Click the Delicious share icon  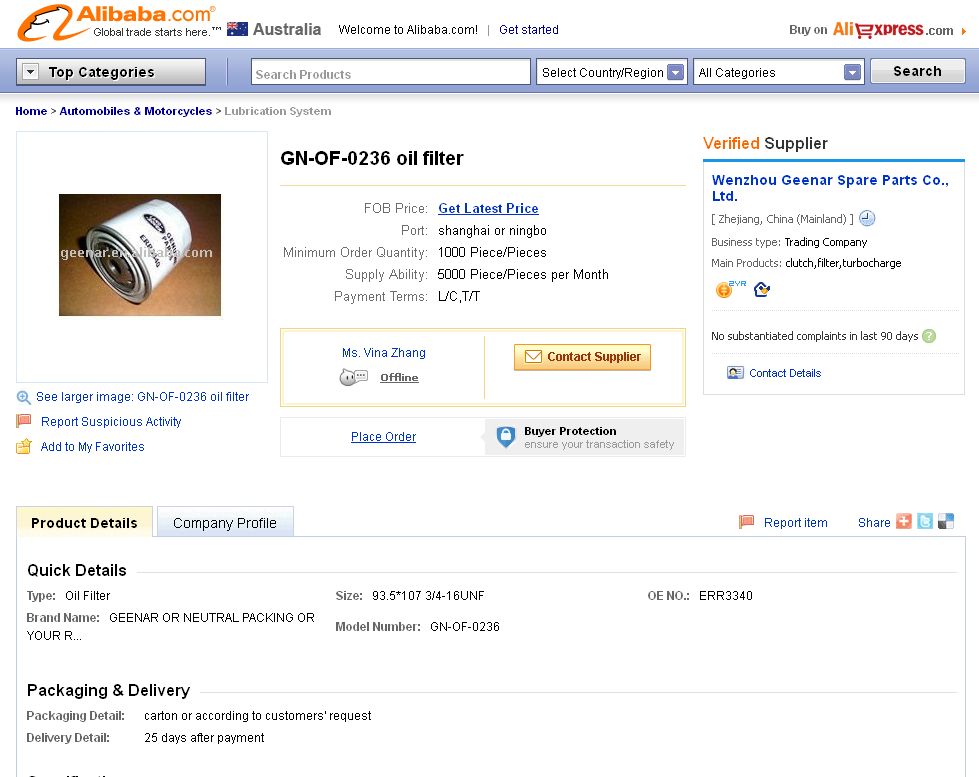coord(946,522)
